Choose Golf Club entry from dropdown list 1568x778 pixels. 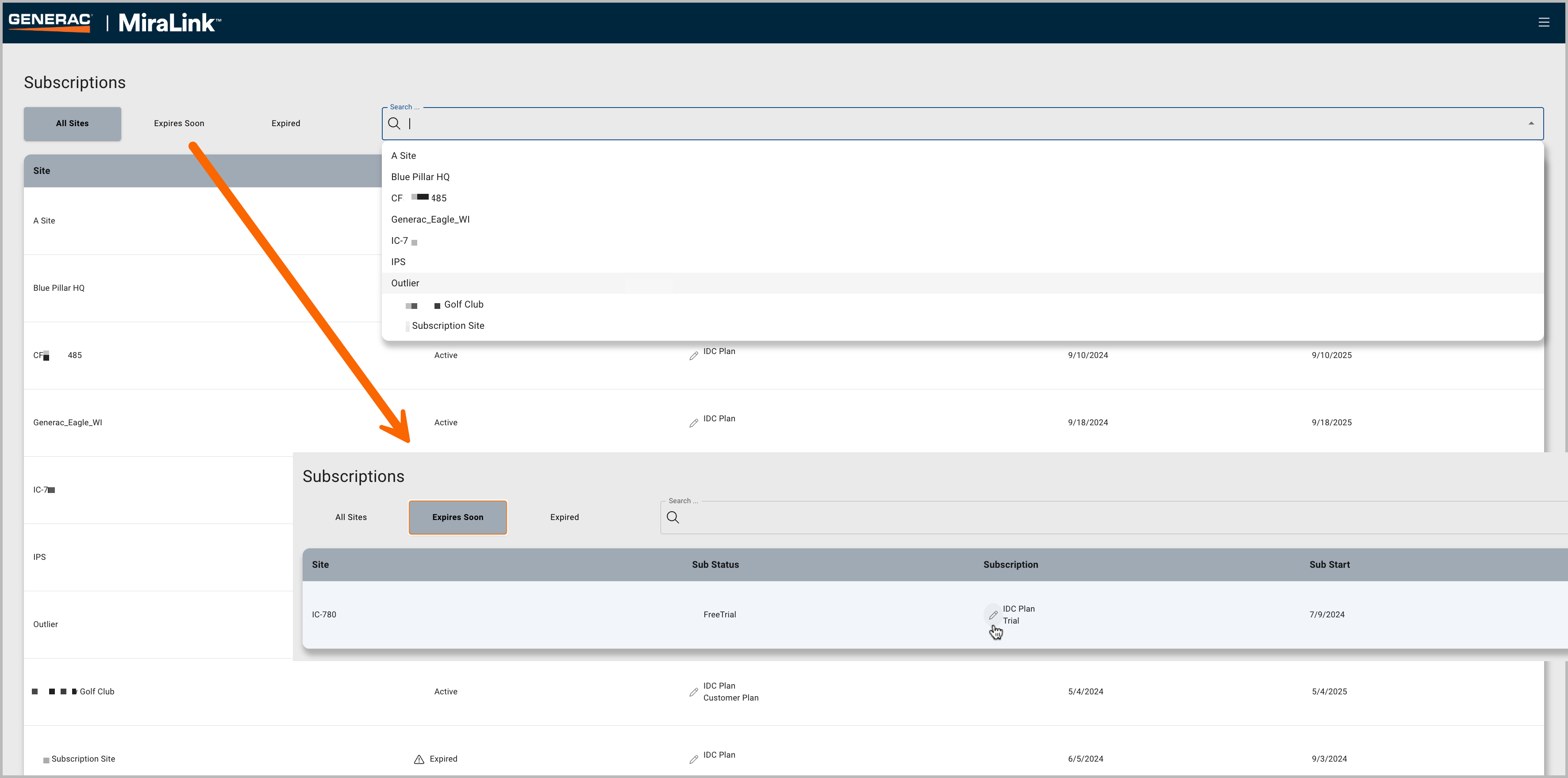tap(962, 305)
